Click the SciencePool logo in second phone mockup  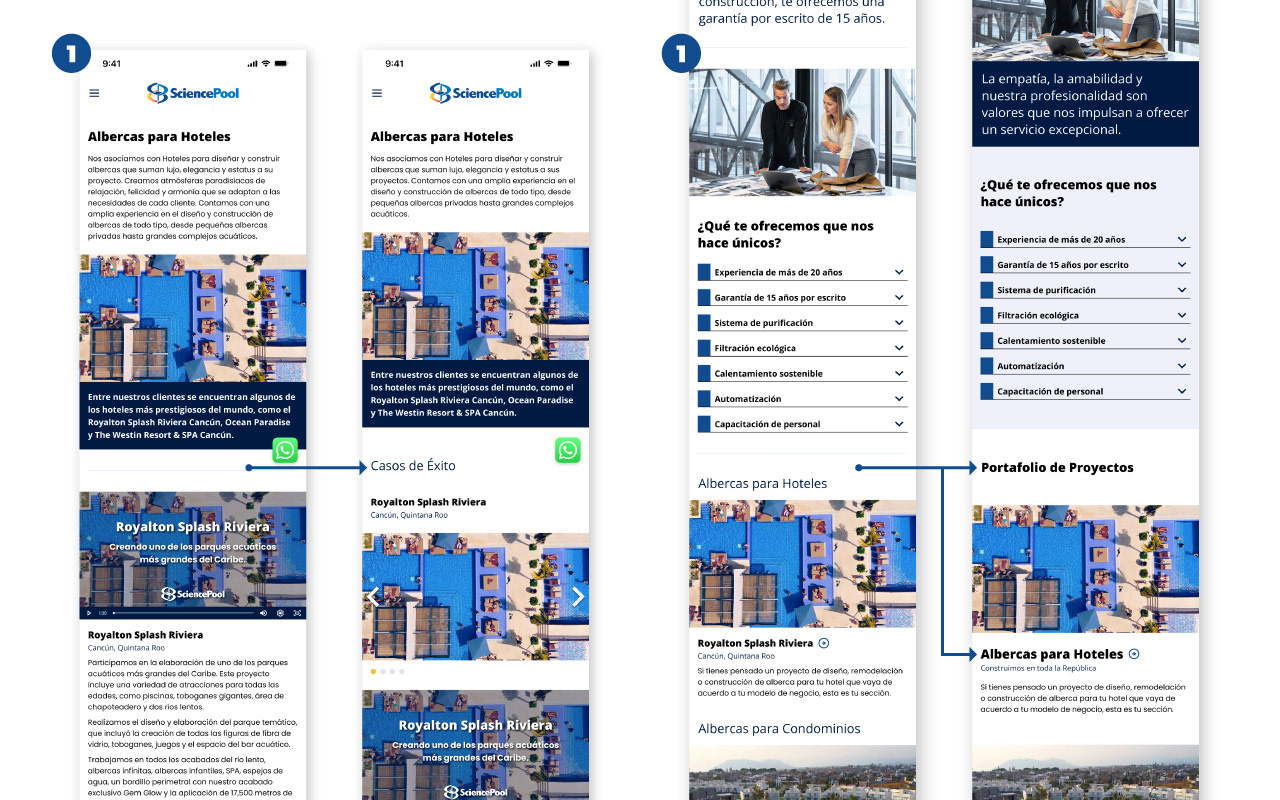coord(476,93)
